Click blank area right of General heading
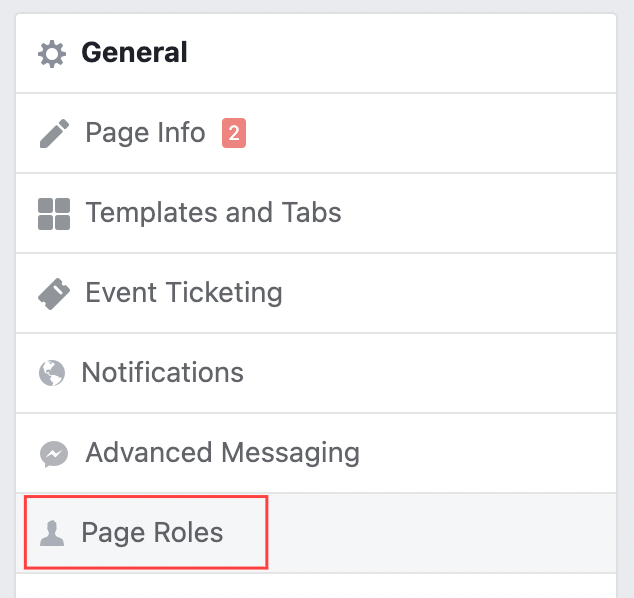634x598 pixels. pos(400,53)
